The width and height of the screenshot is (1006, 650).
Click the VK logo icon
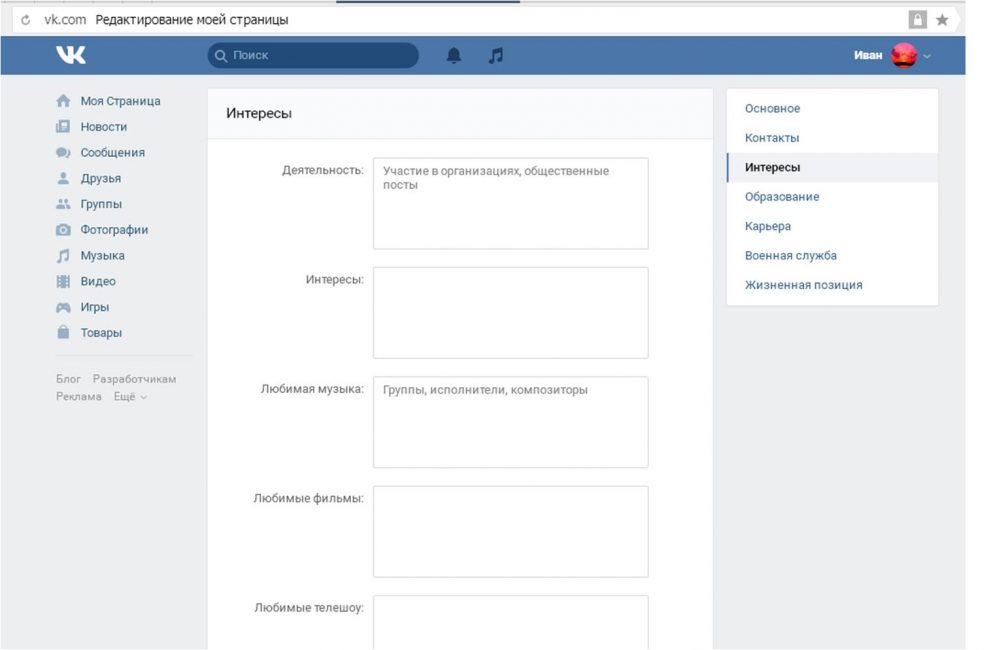coord(71,56)
